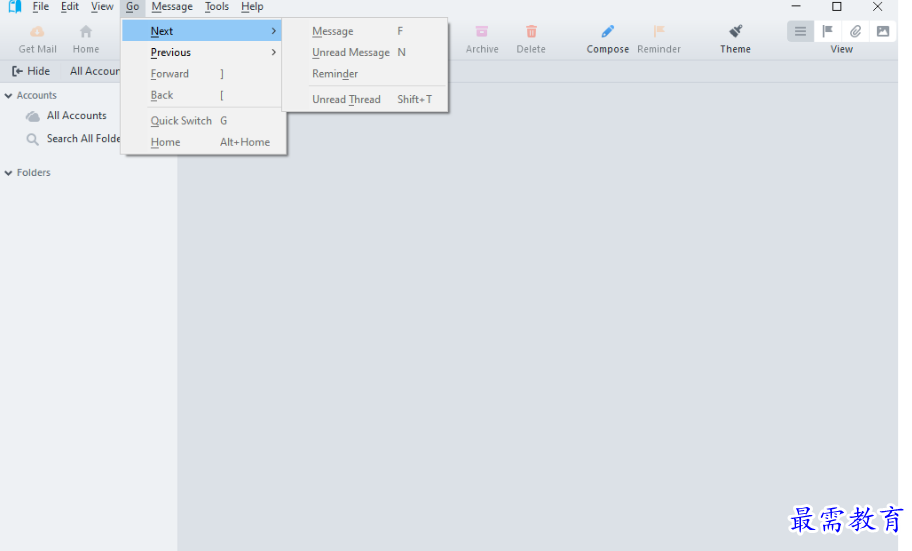Toggle the image view icon
This screenshot has width=912, height=551.
tap(882, 31)
